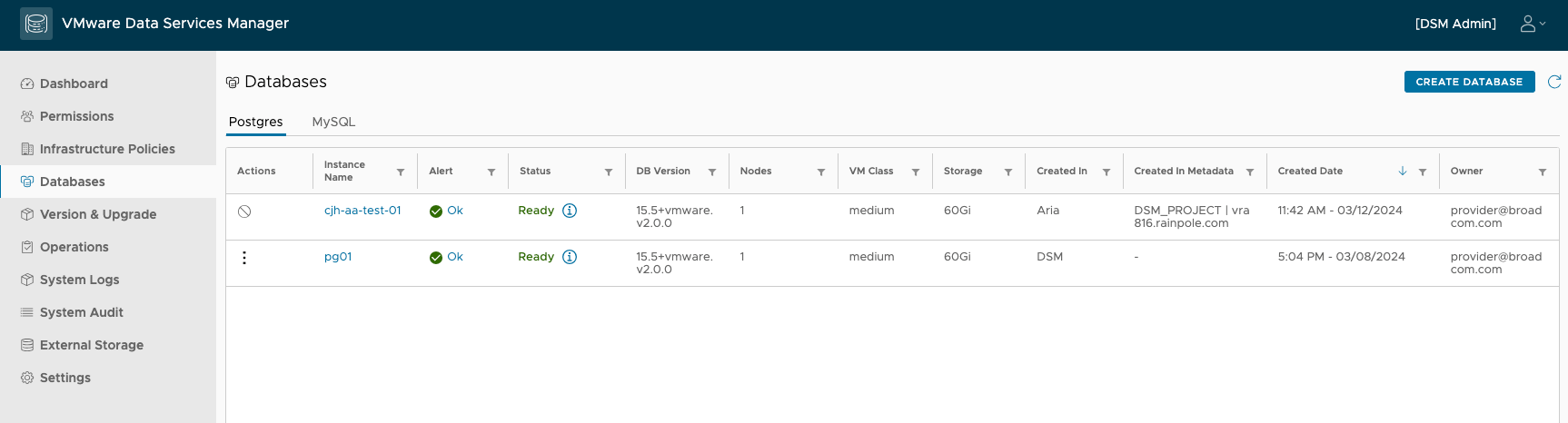Open the pg01 instance link

(x=338, y=257)
